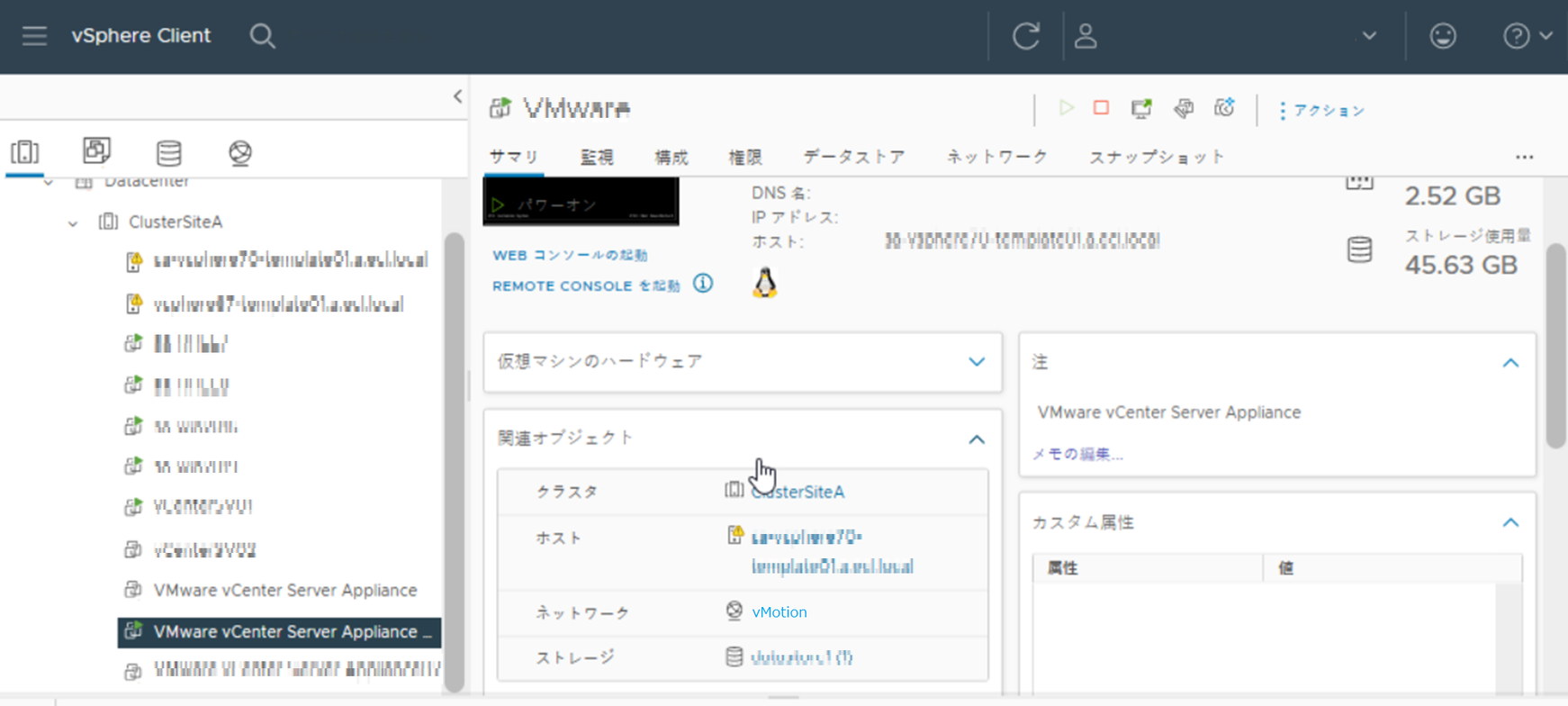Collapse the ClusterSiteA tree node
This screenshot has width=1568, height=706.
[x=73, y=222]
